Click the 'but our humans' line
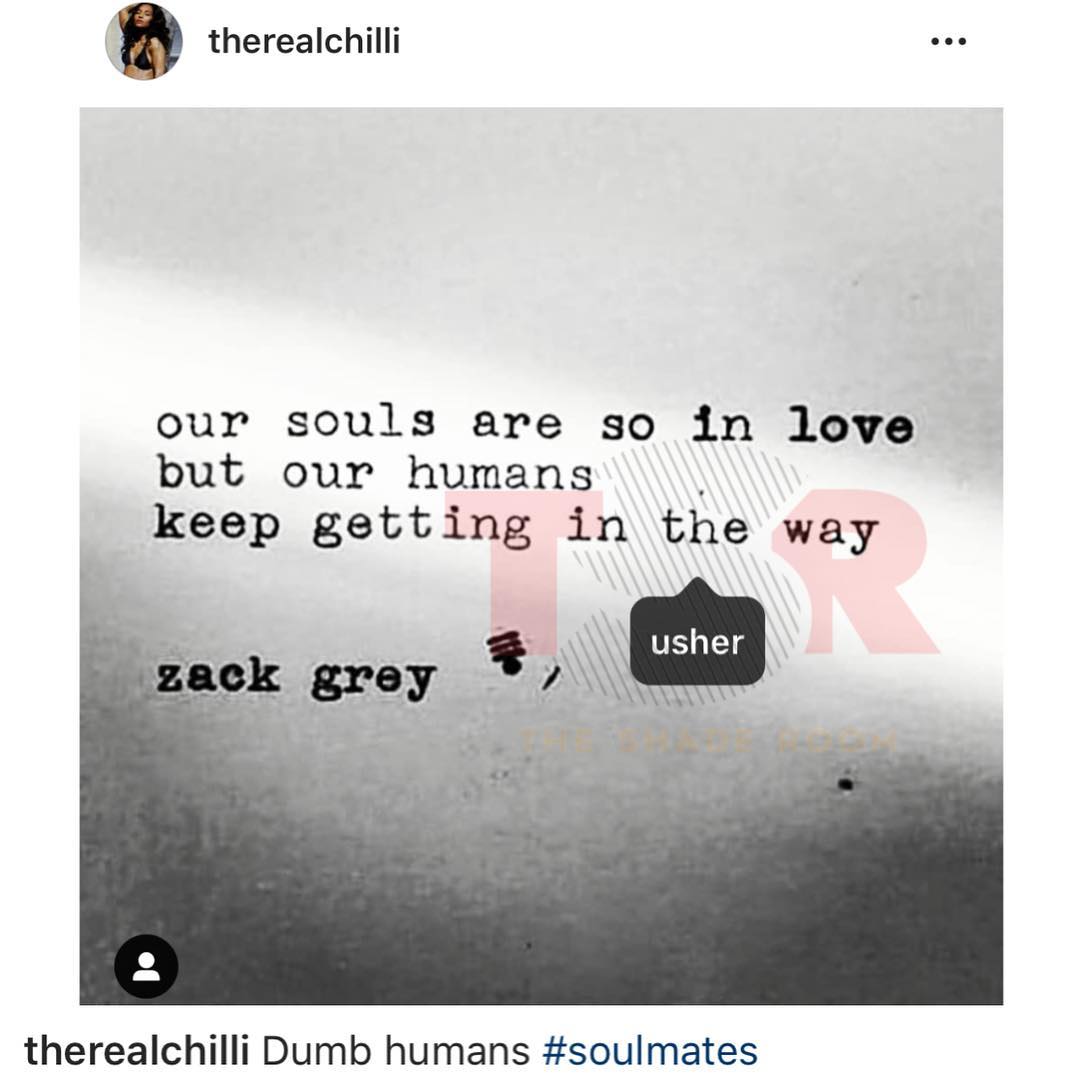Screen dimensions: 1080x1080 374,472
